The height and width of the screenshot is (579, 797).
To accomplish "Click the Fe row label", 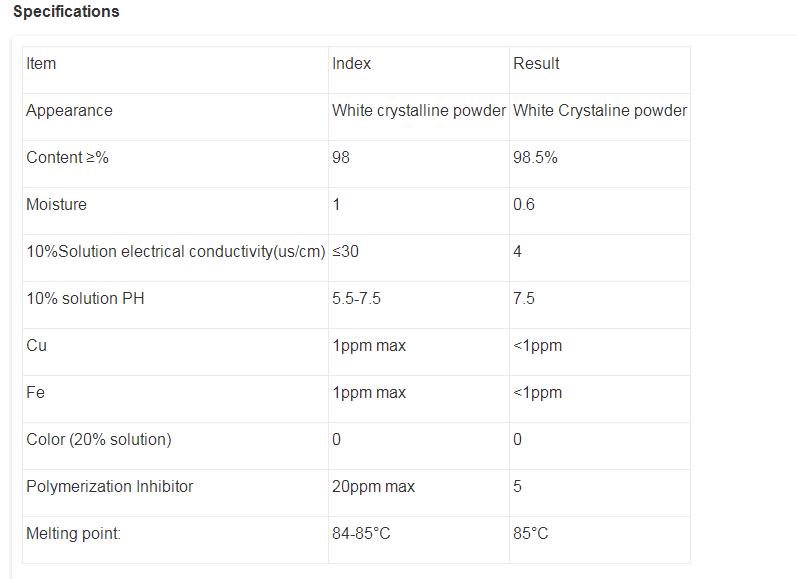I will click(35, 393).
